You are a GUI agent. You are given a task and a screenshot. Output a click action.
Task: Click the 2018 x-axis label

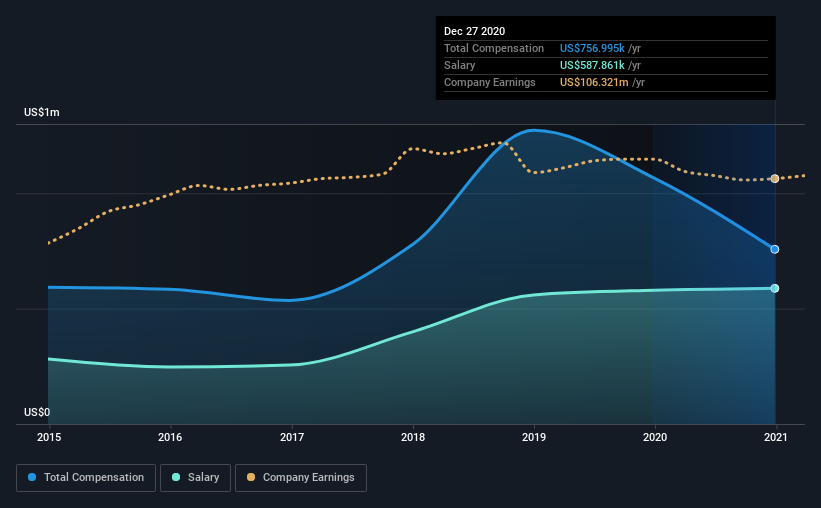click(413, 437)
